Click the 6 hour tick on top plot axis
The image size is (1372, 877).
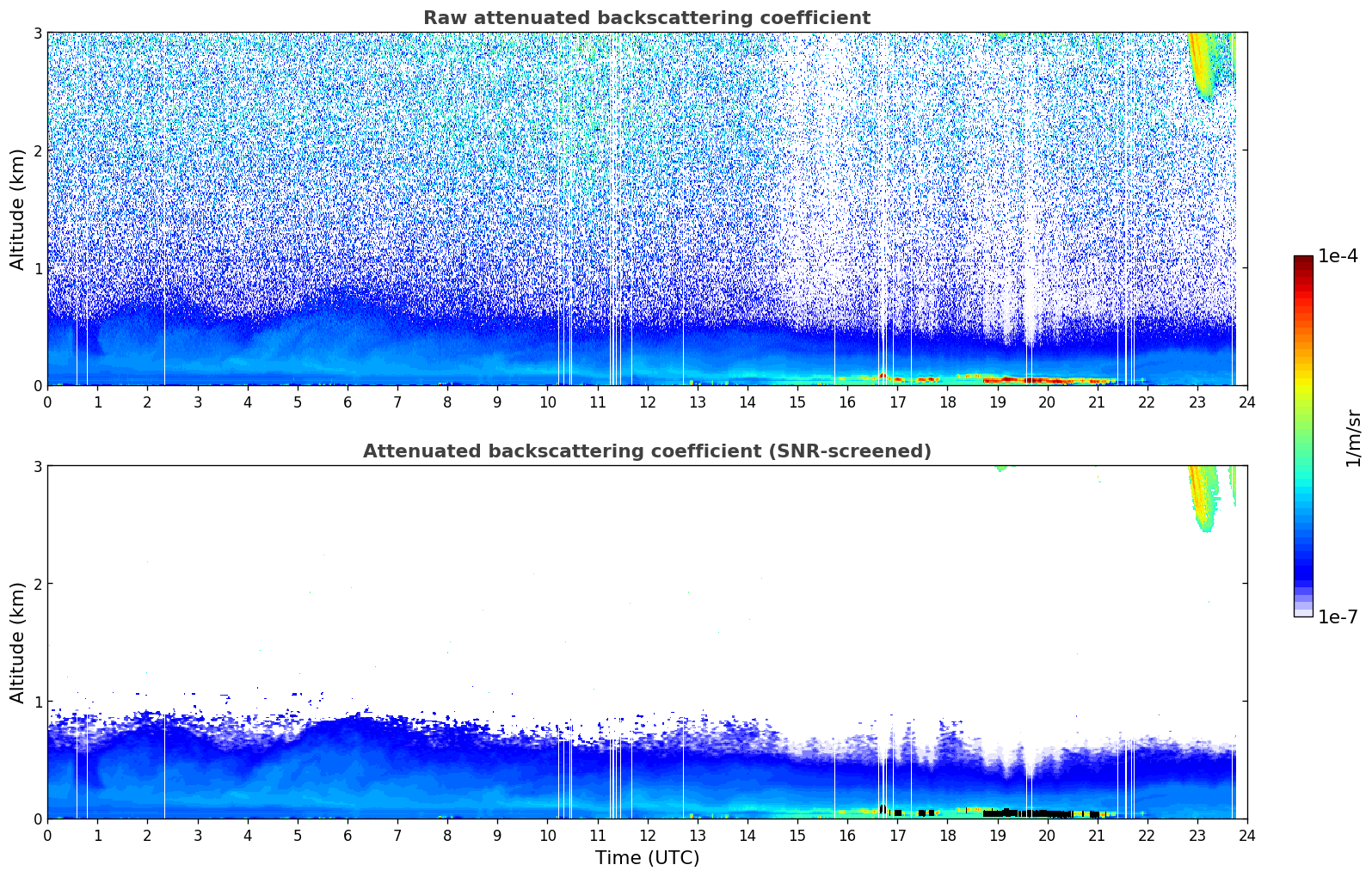pyautogui.click(x=348, y=402)
